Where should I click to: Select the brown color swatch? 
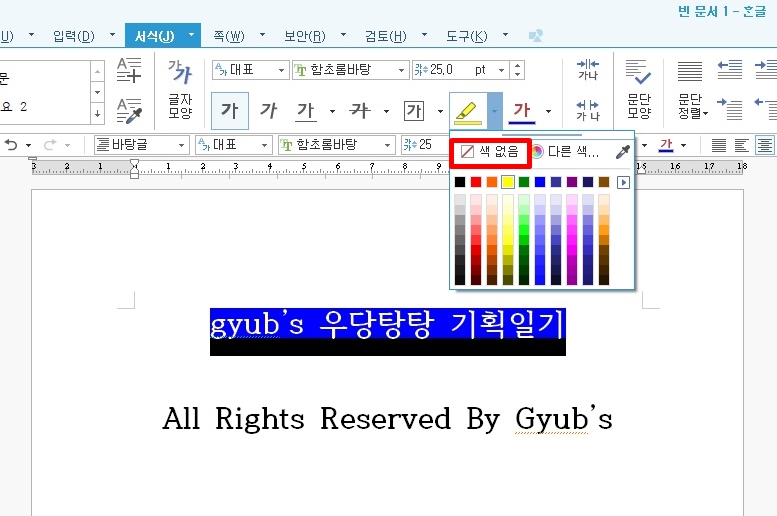(604, 182)
